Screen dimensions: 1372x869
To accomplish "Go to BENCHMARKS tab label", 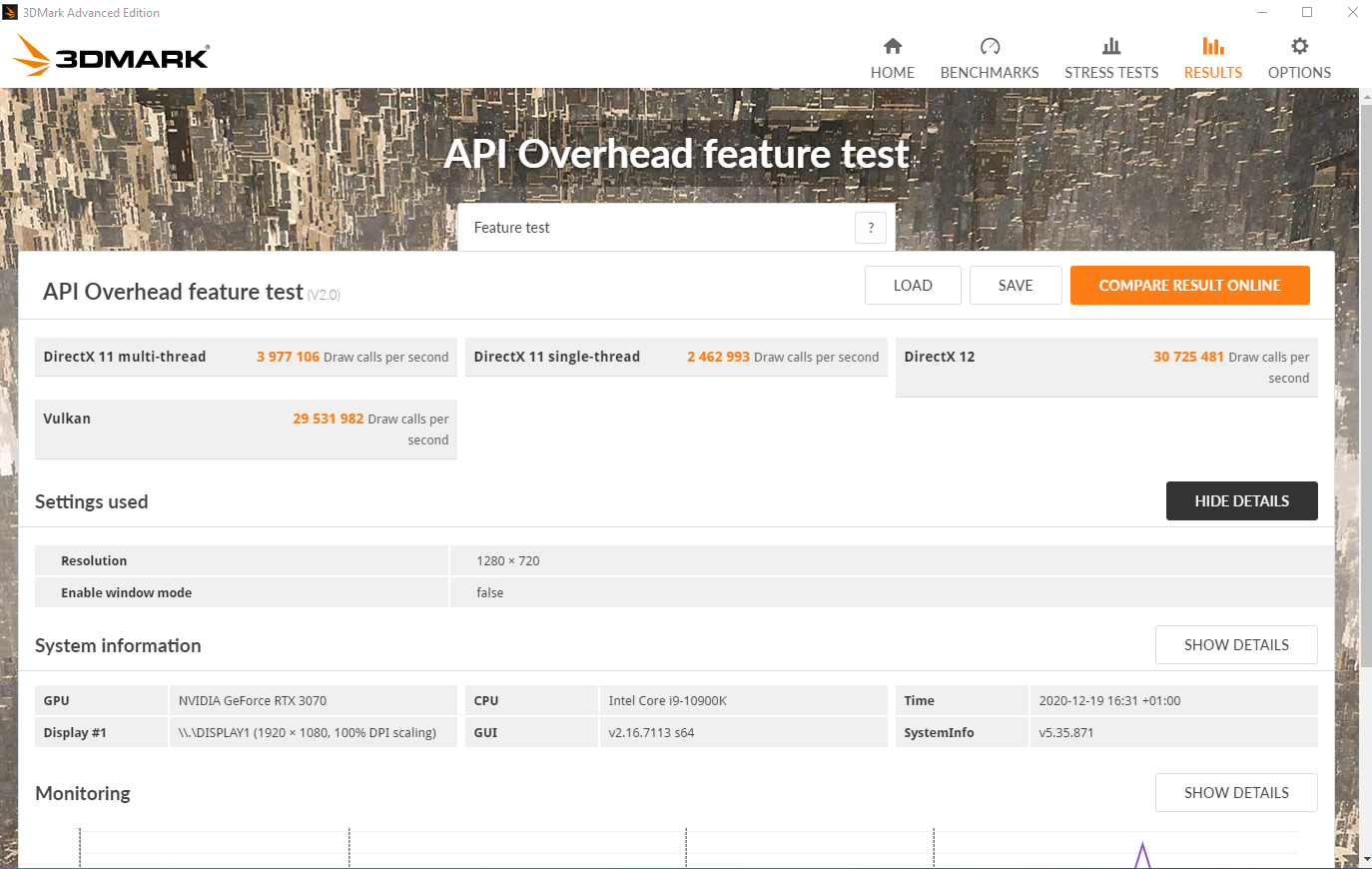I will pos(990,73).
